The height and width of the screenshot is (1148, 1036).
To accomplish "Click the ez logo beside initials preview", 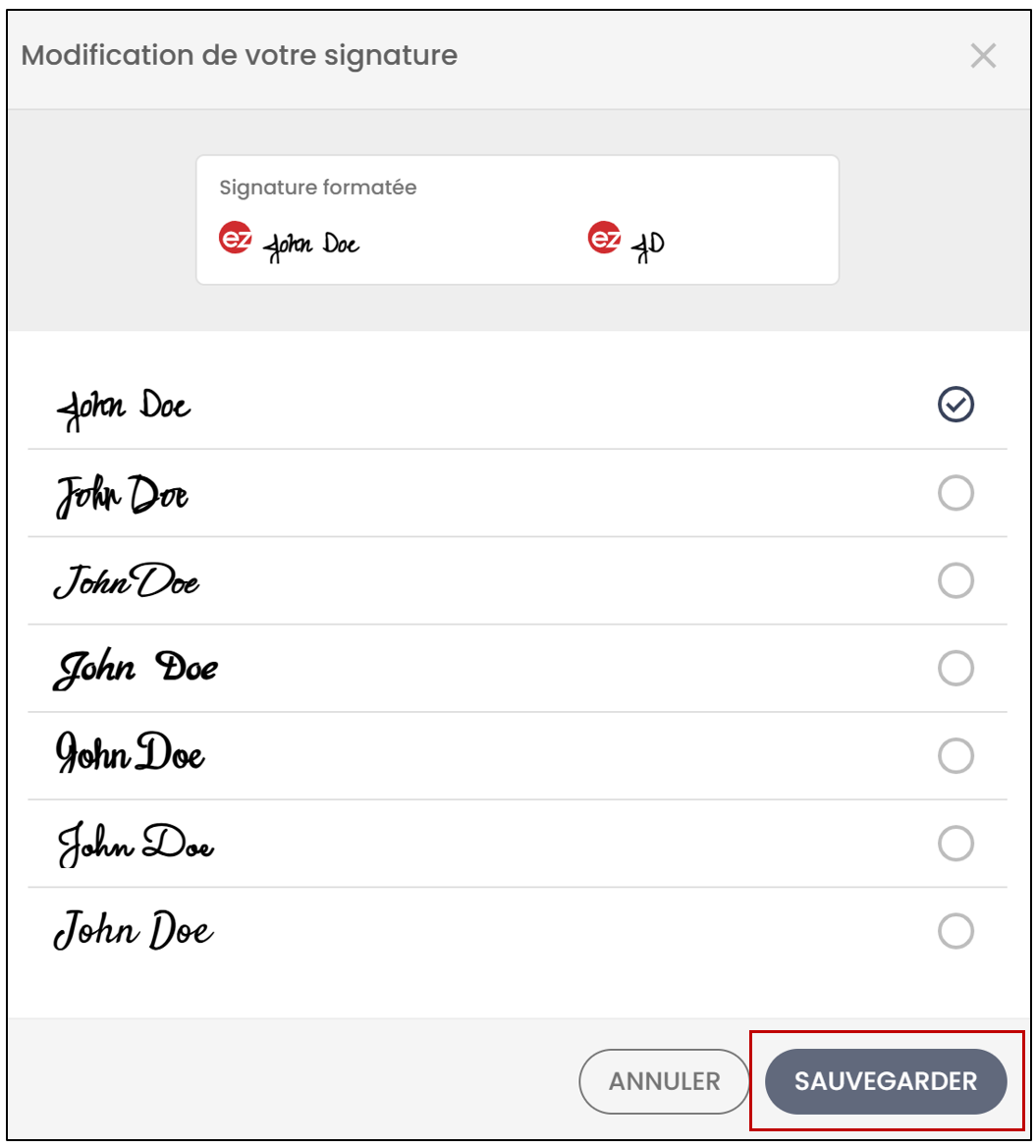I will click(x=604, y=238).
